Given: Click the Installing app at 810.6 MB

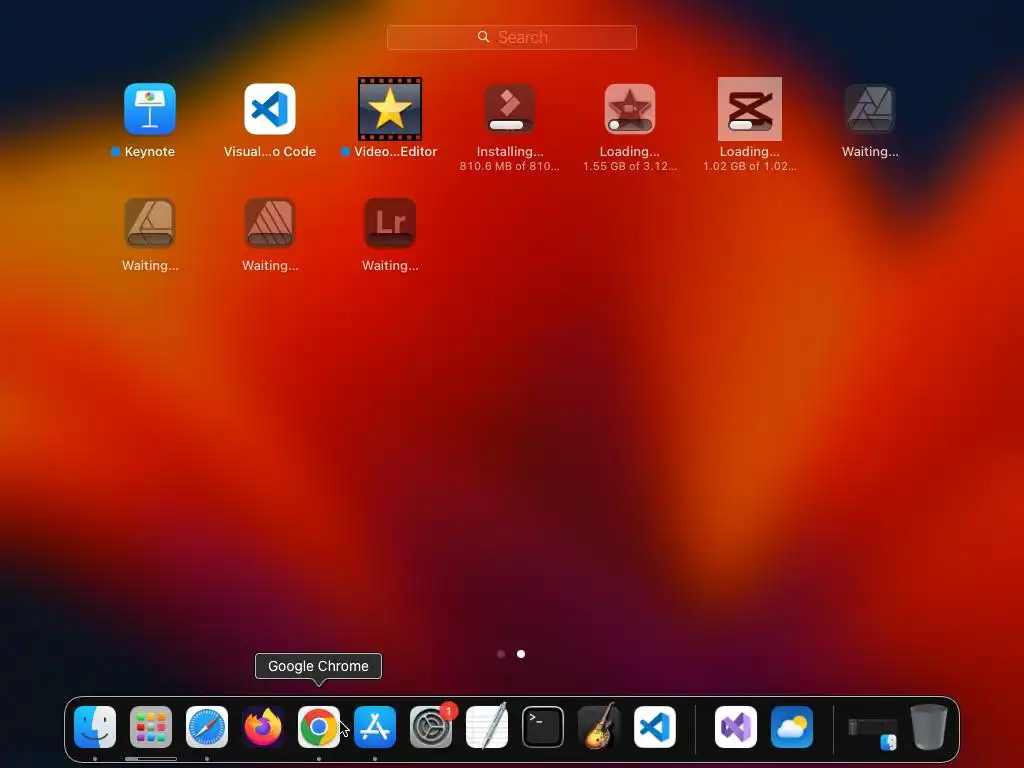Looking at the screenshot, I should tap(509, 109).
